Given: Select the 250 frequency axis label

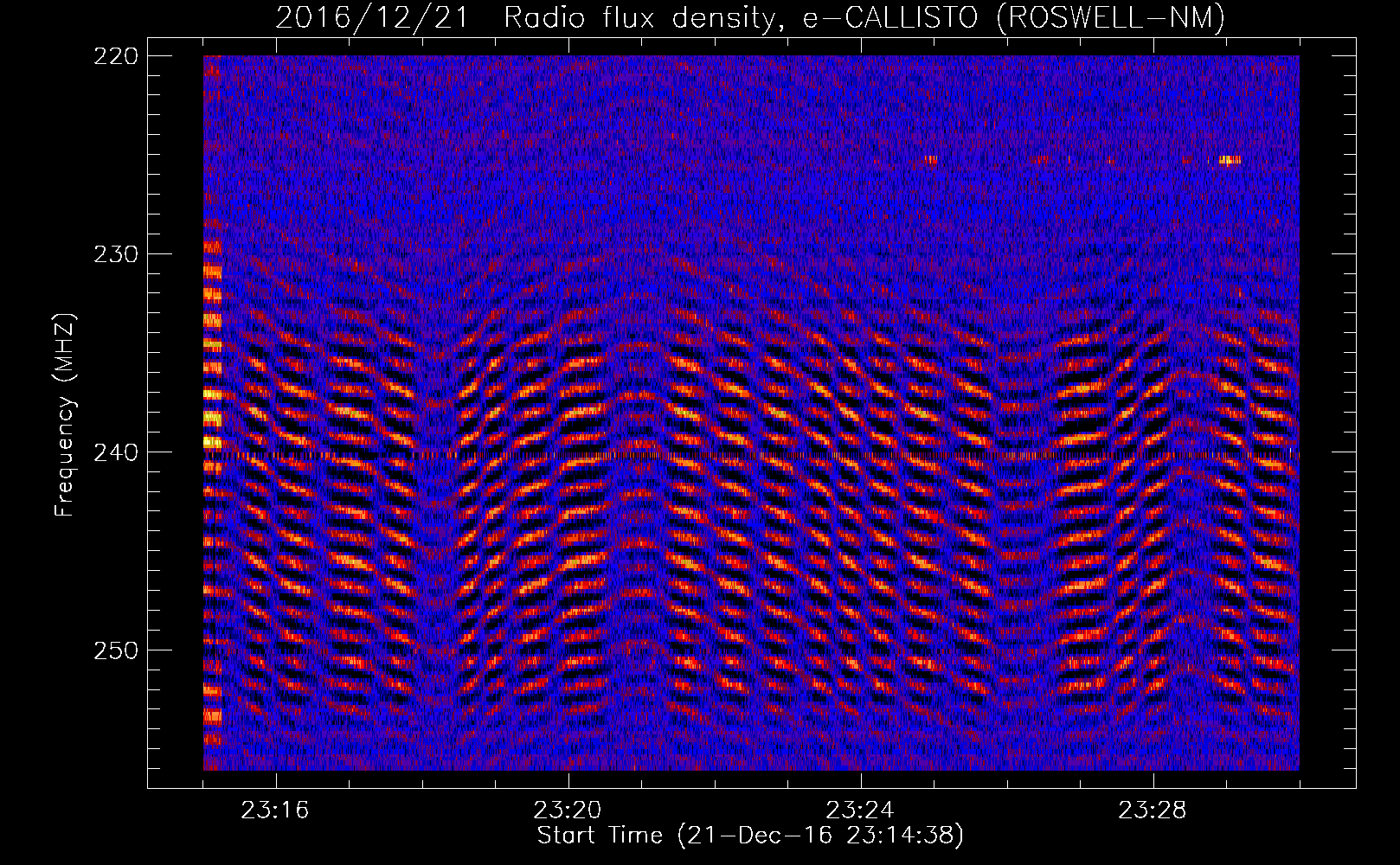Looking at the screenshot, I should [x=115, y=650].
